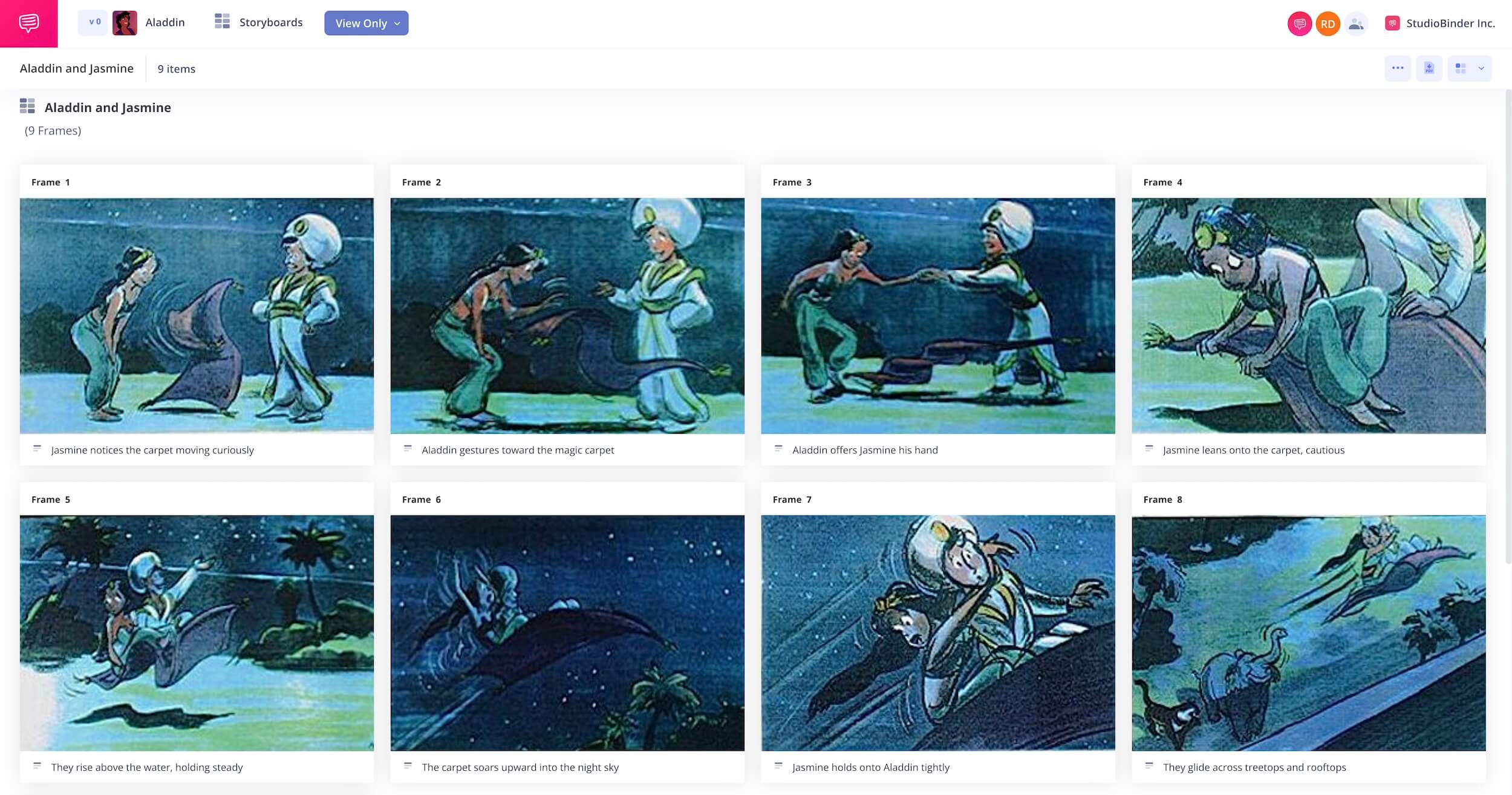Click the Storyboards grid icon
The height and width of the screenshot is (795, 1512).
pos(222,22)
